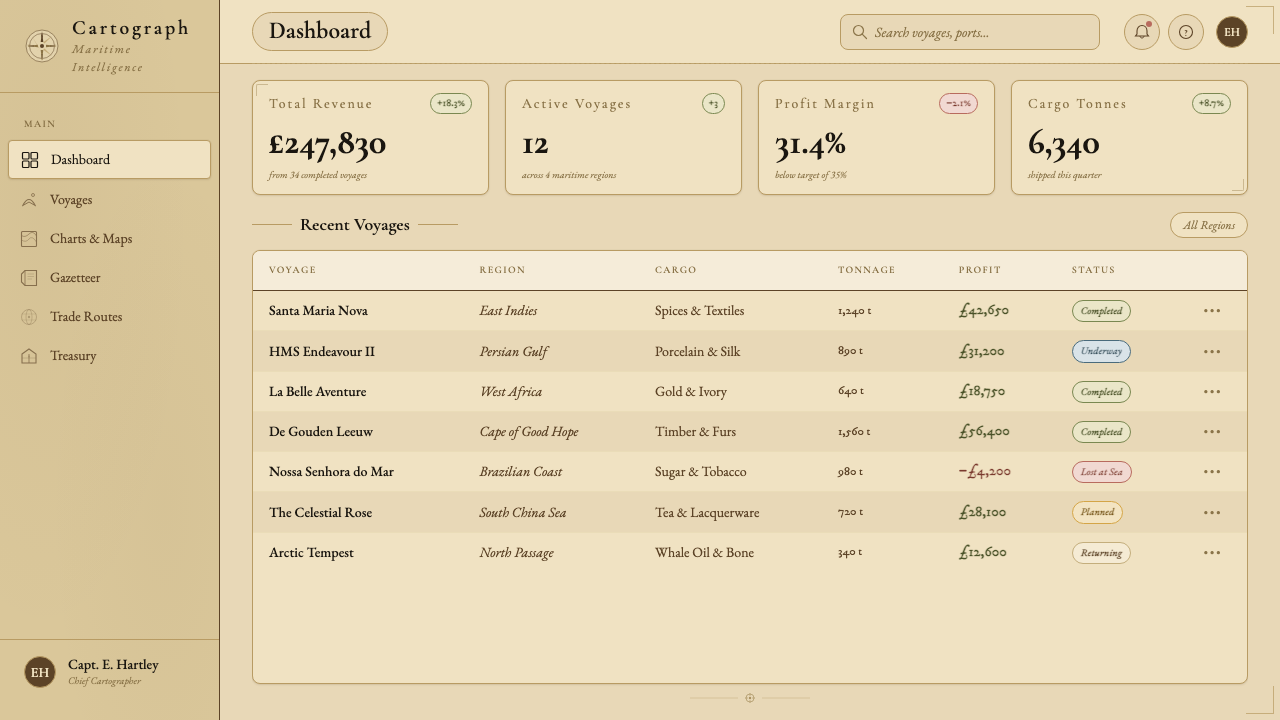Click the compass ornament below the table

(x=750, y=698)
